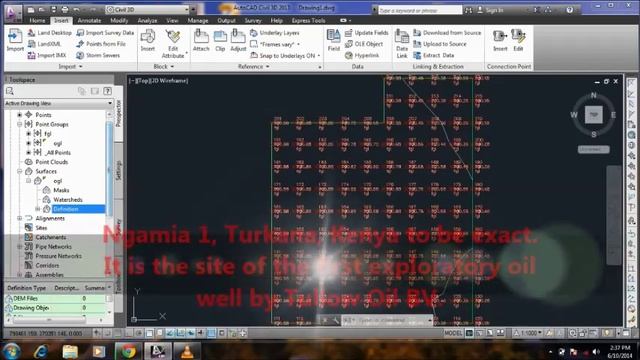Insert an OLE Object
Image resolution: width=640 pixels, height=360 pixels.
coord(364,44)
